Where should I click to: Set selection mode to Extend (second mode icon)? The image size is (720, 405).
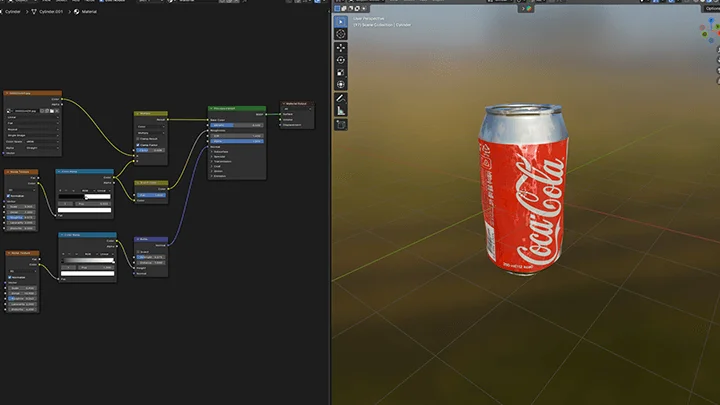tap(344, 8)
